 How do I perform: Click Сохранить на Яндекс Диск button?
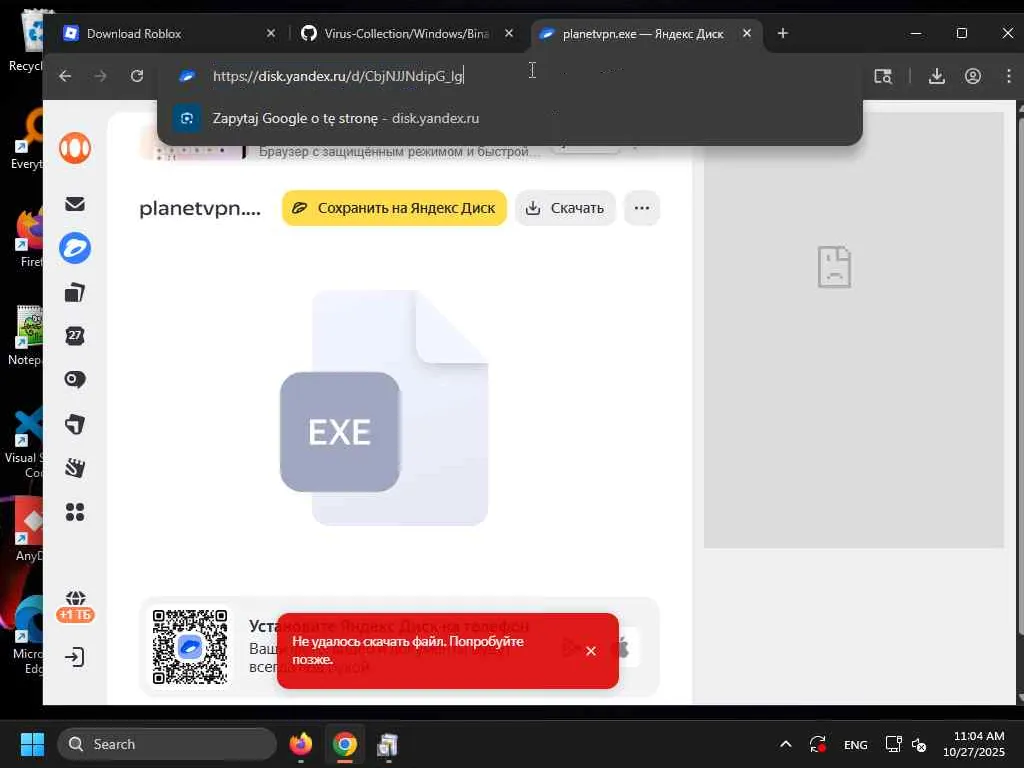[x=394, y=208]
